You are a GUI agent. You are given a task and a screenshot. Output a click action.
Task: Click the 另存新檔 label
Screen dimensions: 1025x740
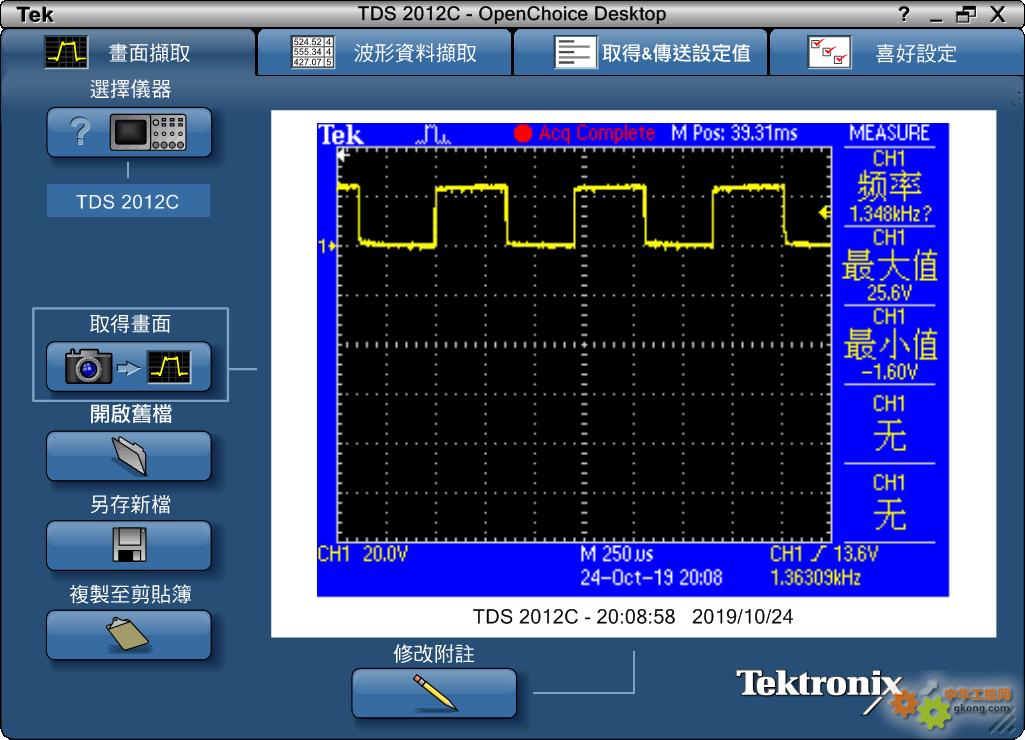pyautogui.click(x=130, y=504)
